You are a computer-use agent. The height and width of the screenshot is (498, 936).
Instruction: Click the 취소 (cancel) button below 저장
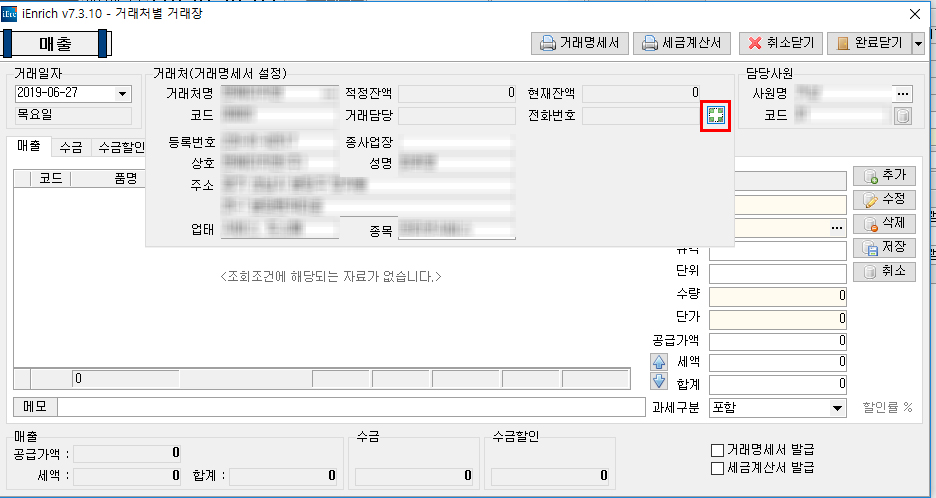(x=884, y=271)
